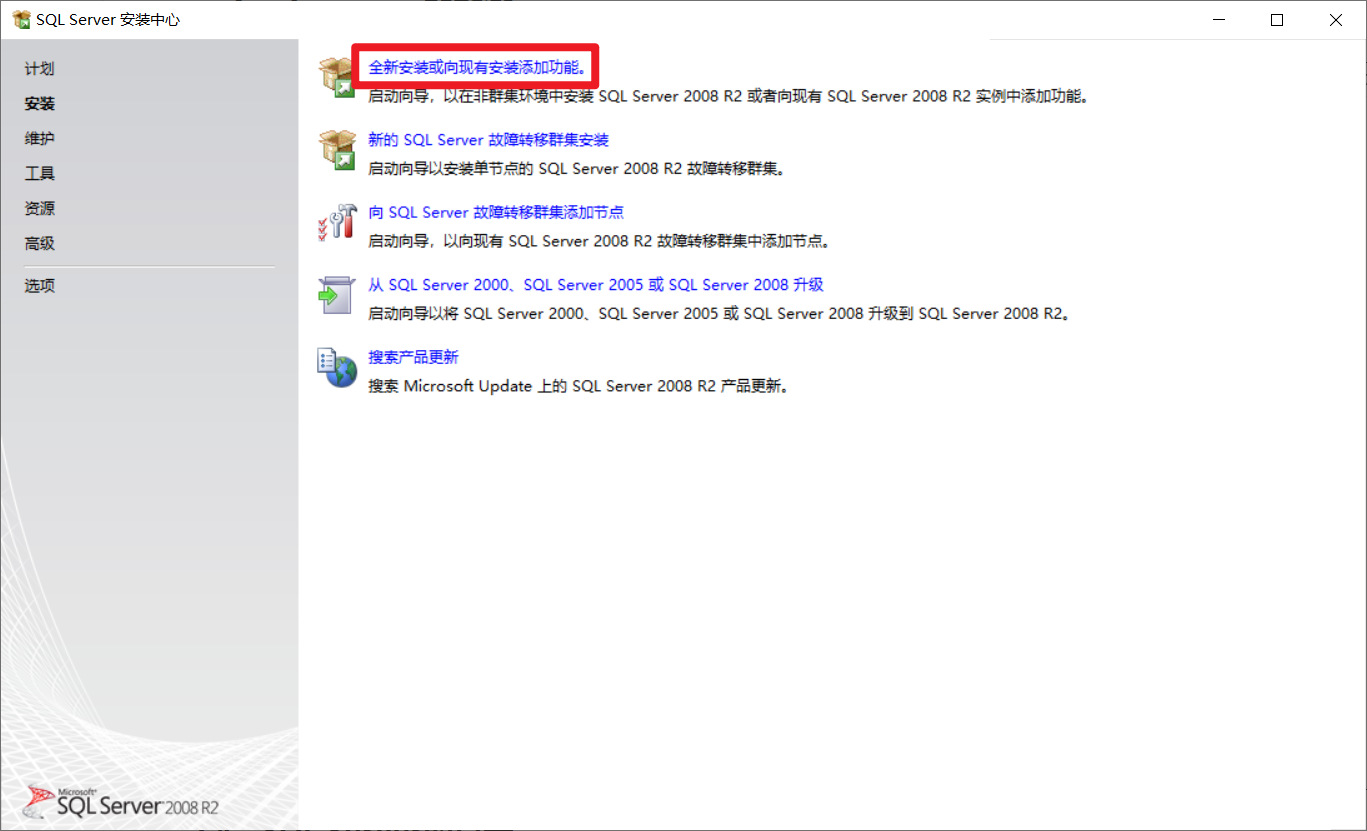Minimize the SQL Server 安装中心 window
The width and height of the screenshot is (1367, 831).
tap(1218, 20)
